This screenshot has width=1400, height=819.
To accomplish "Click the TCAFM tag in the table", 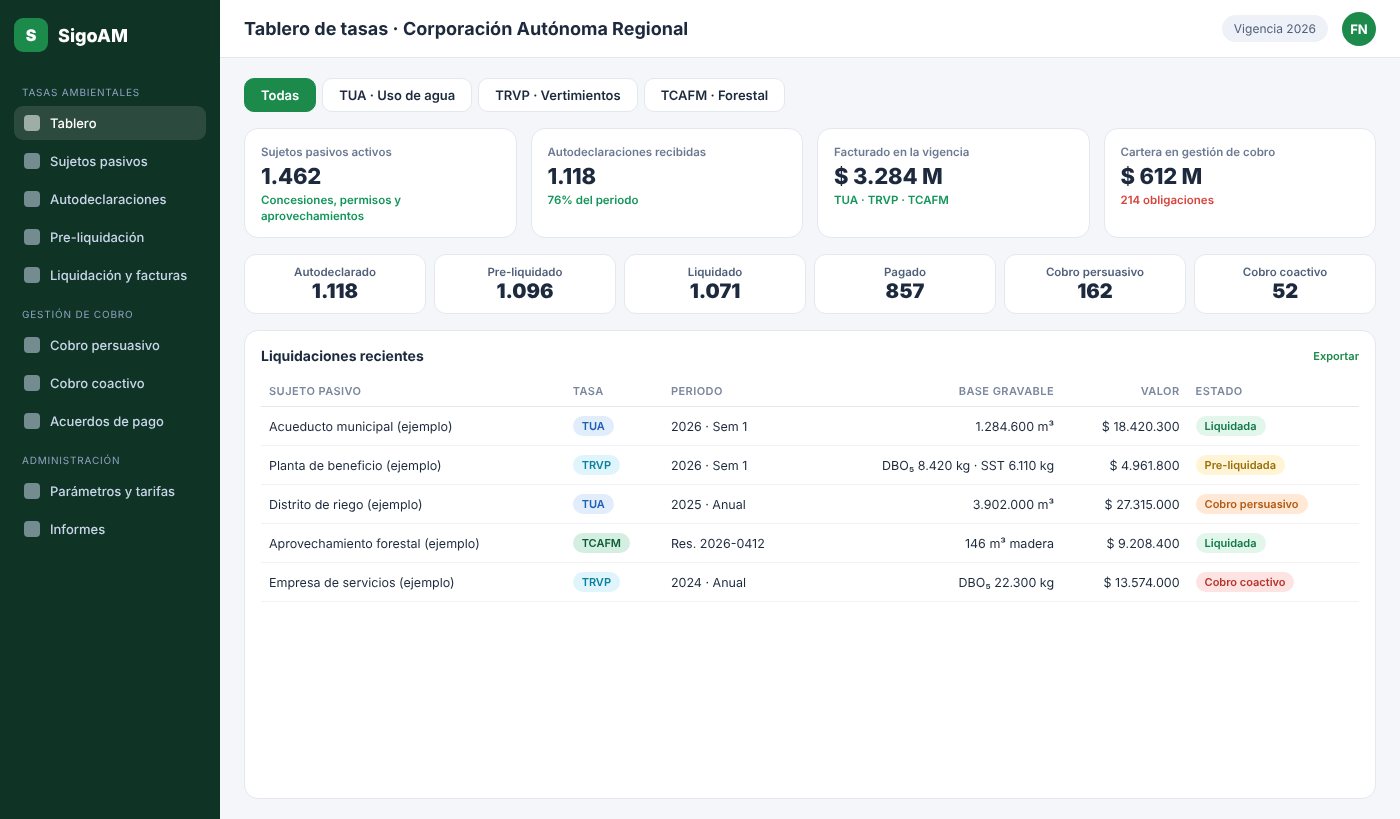I will pos(601,543).
